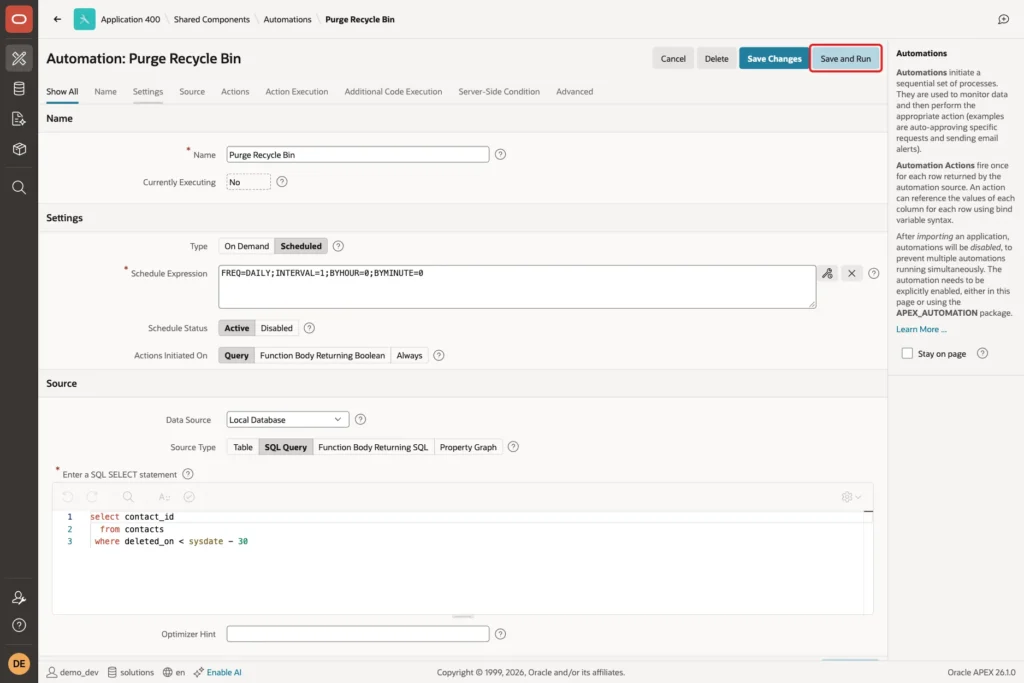Open the Schedule Expression builder wrench icon
Viewport: 1024px width, 683px height.
tap(827, 274)
